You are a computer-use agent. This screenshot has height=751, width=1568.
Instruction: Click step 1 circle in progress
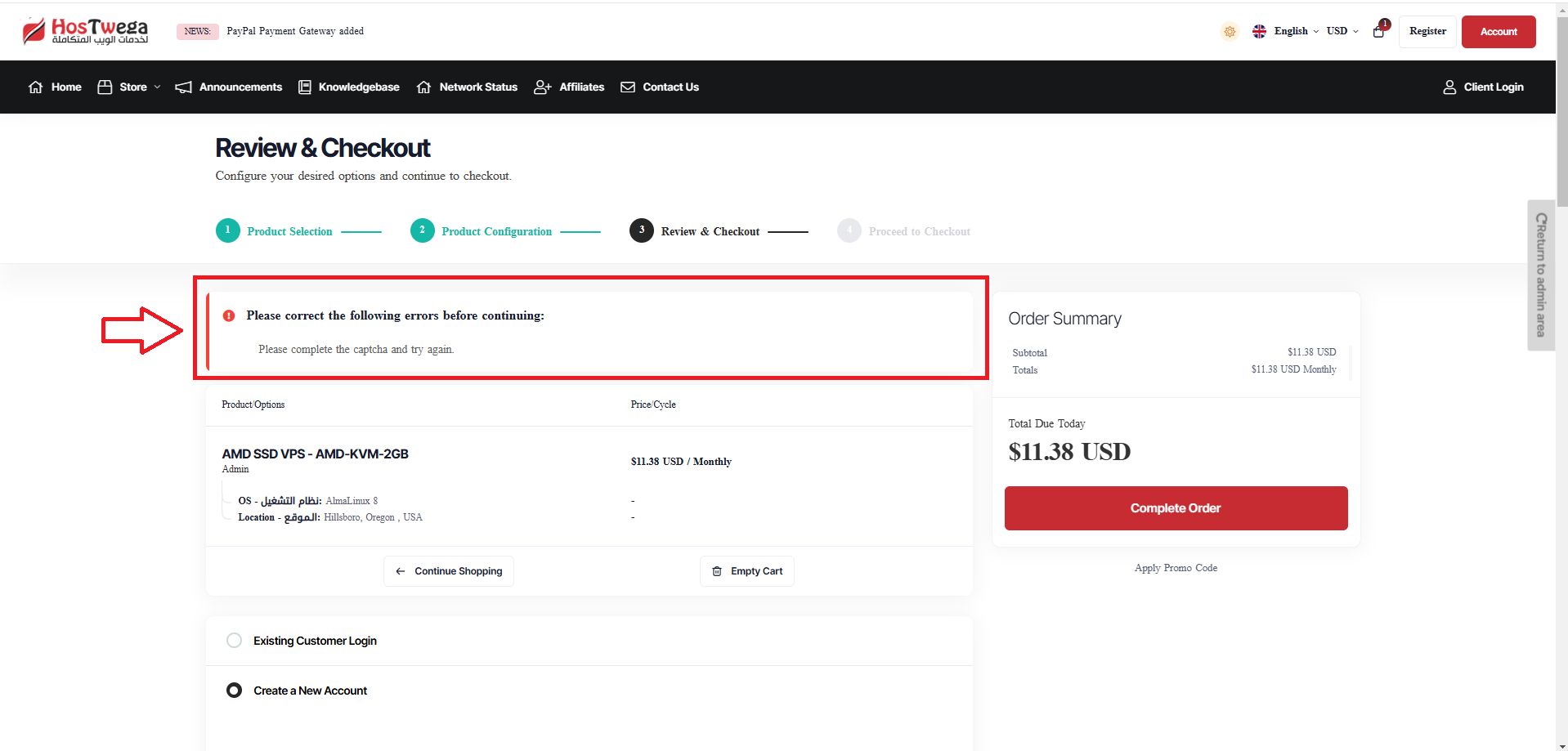point(228,230)
